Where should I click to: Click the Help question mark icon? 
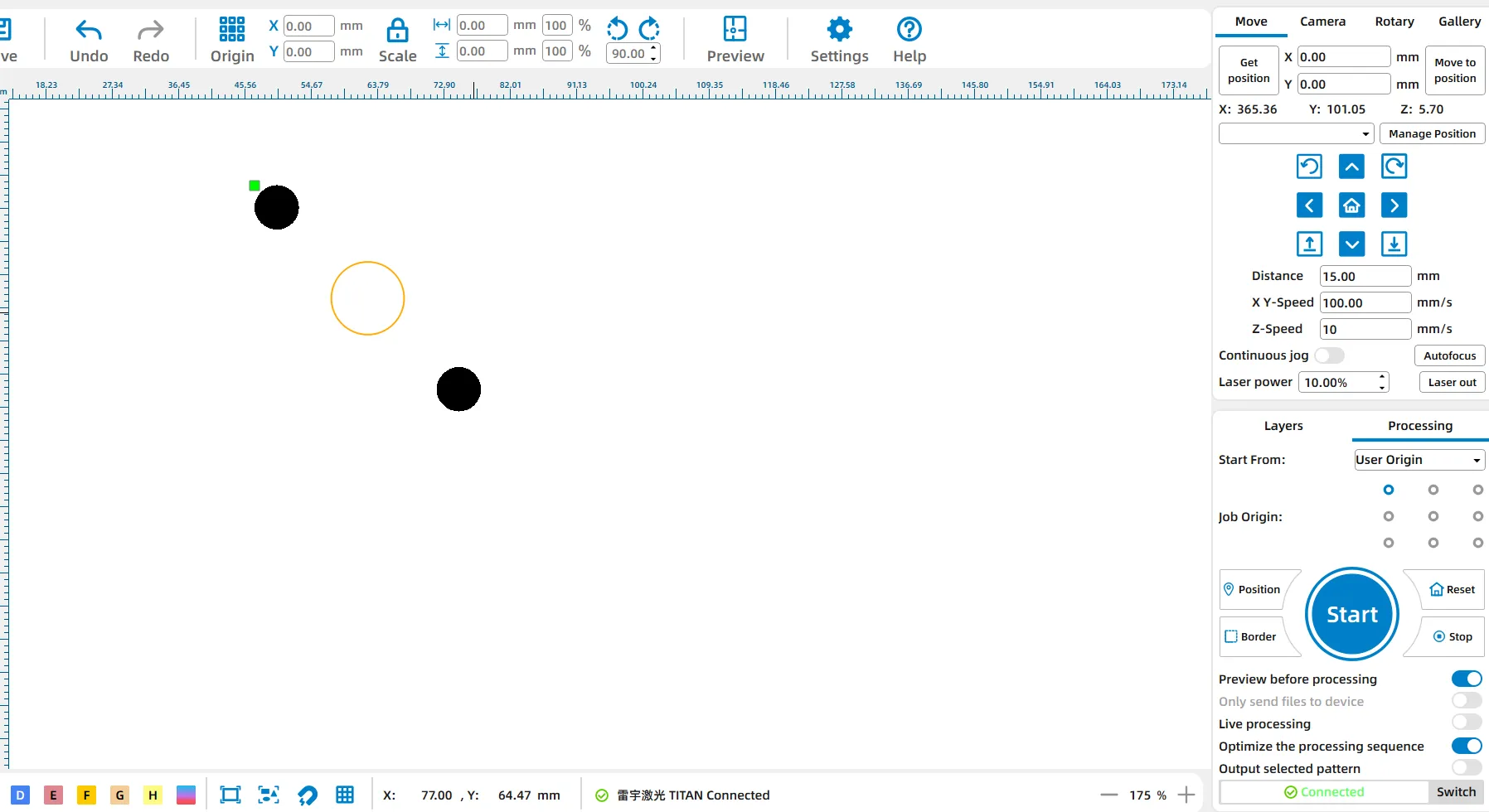tap(909, 30)
